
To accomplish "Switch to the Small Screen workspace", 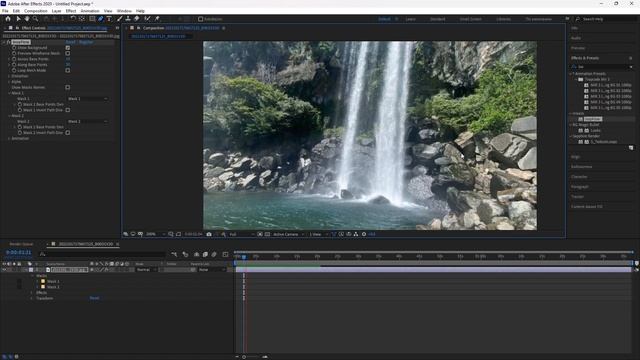I will point(471,19).
